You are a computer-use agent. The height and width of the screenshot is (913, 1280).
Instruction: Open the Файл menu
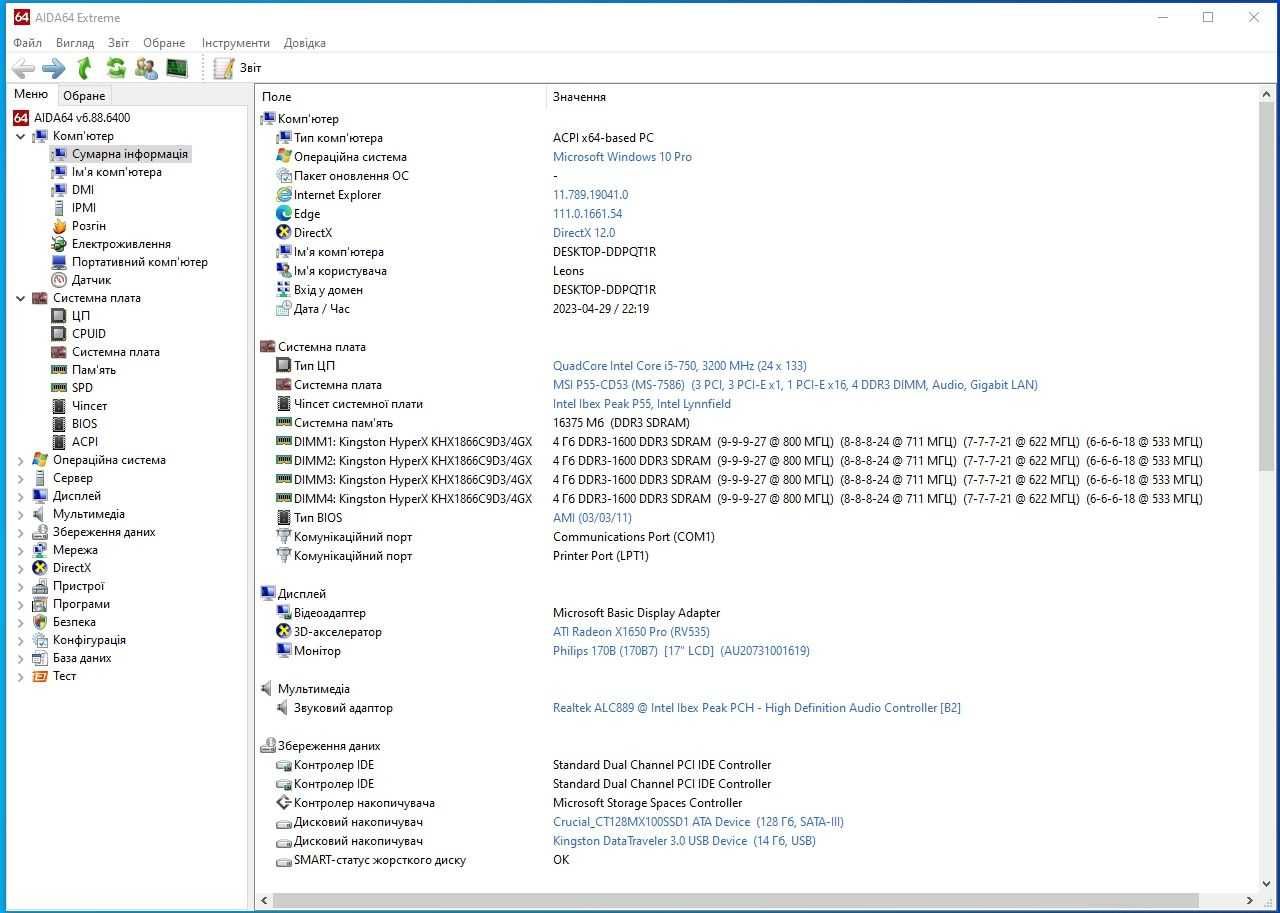(x=28, y=43)
